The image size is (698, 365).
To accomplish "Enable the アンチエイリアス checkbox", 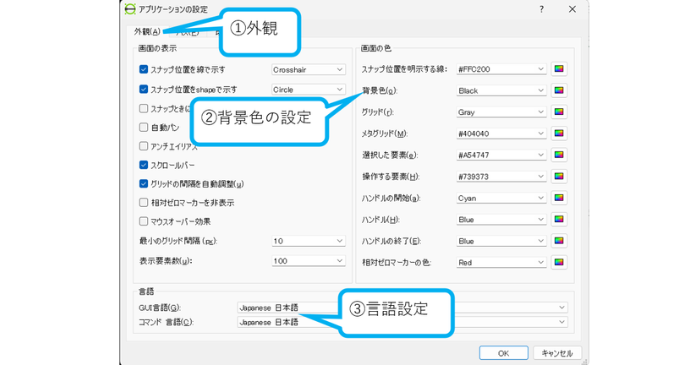I will pyautogui.click(x=143, y=146).
